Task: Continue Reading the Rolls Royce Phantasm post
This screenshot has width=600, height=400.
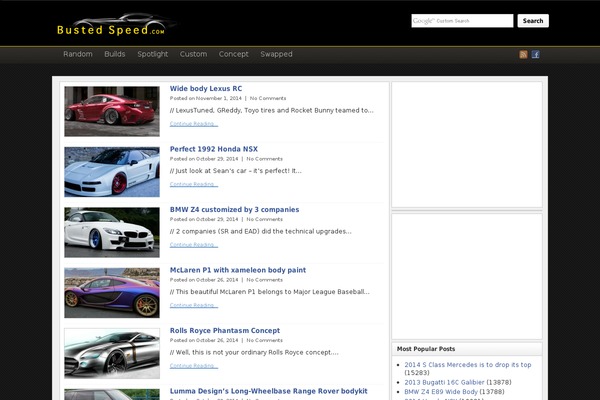Action: pos(194,366)
